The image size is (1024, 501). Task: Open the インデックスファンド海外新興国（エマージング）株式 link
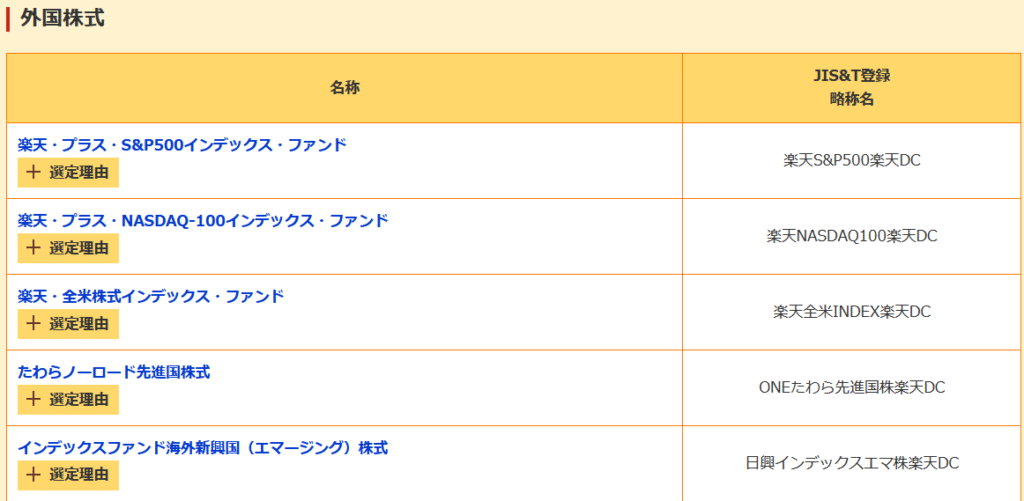coord(203,448)
